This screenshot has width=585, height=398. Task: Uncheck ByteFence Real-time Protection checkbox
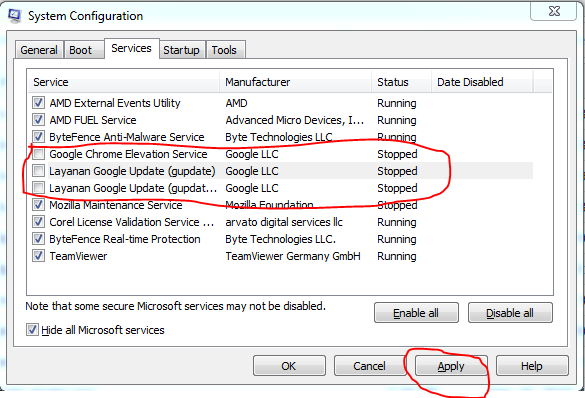tap(38, 239)
